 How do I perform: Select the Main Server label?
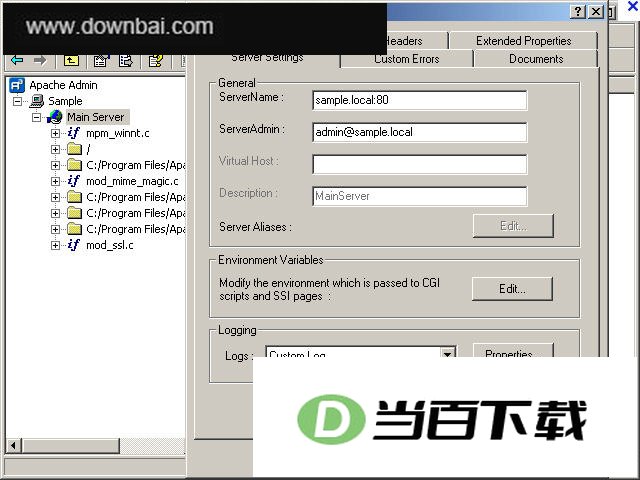click(x=96, y=117)
